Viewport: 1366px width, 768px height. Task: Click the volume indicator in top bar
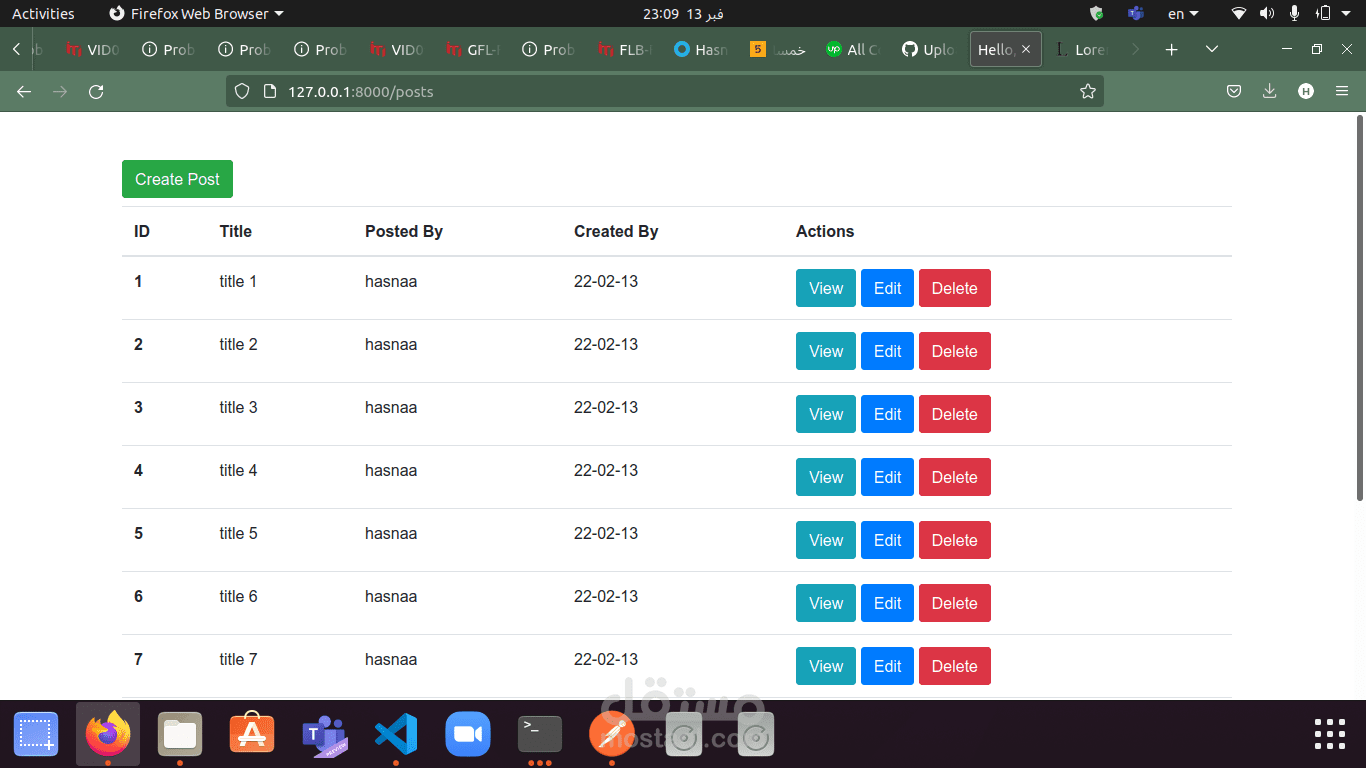[x=1267, y=13]
